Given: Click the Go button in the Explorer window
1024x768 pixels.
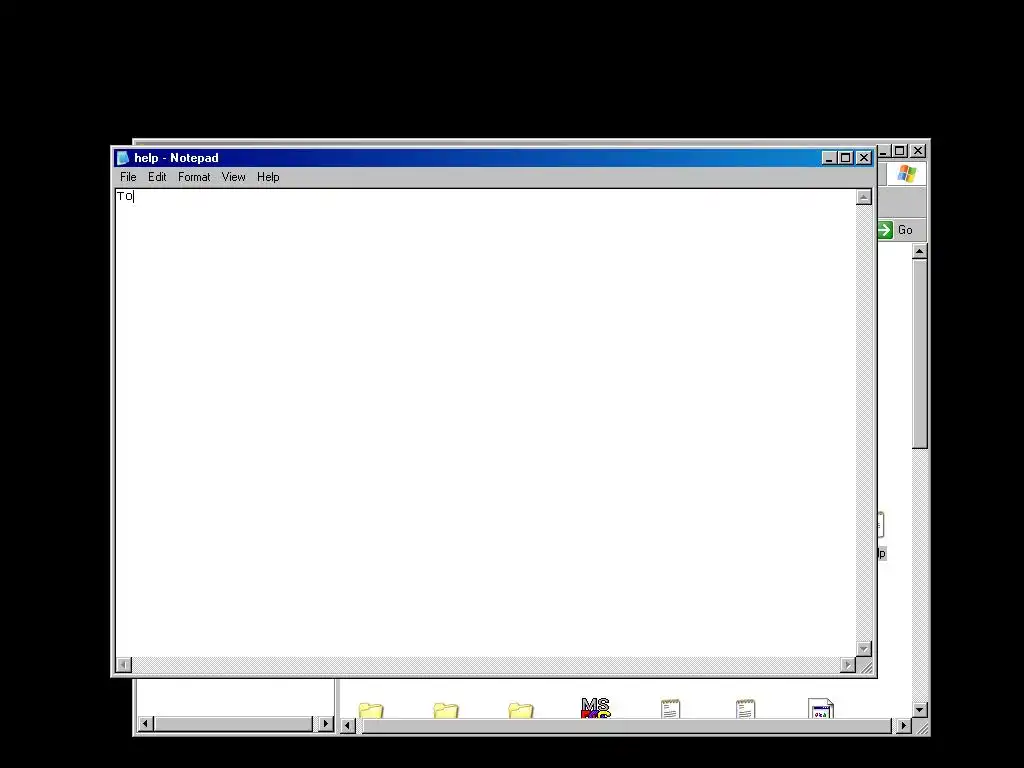Looking at the screenshot, I should (x=896, y=230).
